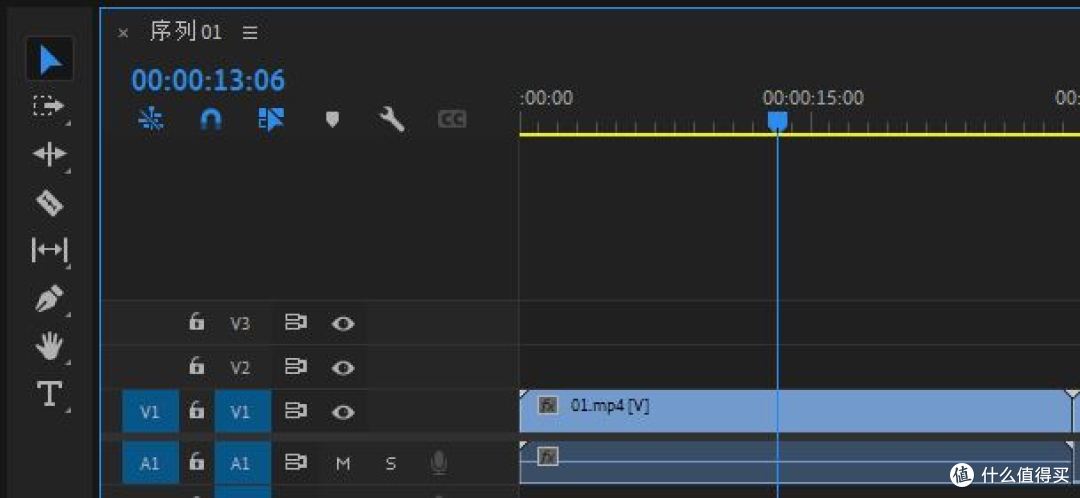Click fx badge on 01.mp4 video clip
This screenshot has height=498, width=1080.
548,406
